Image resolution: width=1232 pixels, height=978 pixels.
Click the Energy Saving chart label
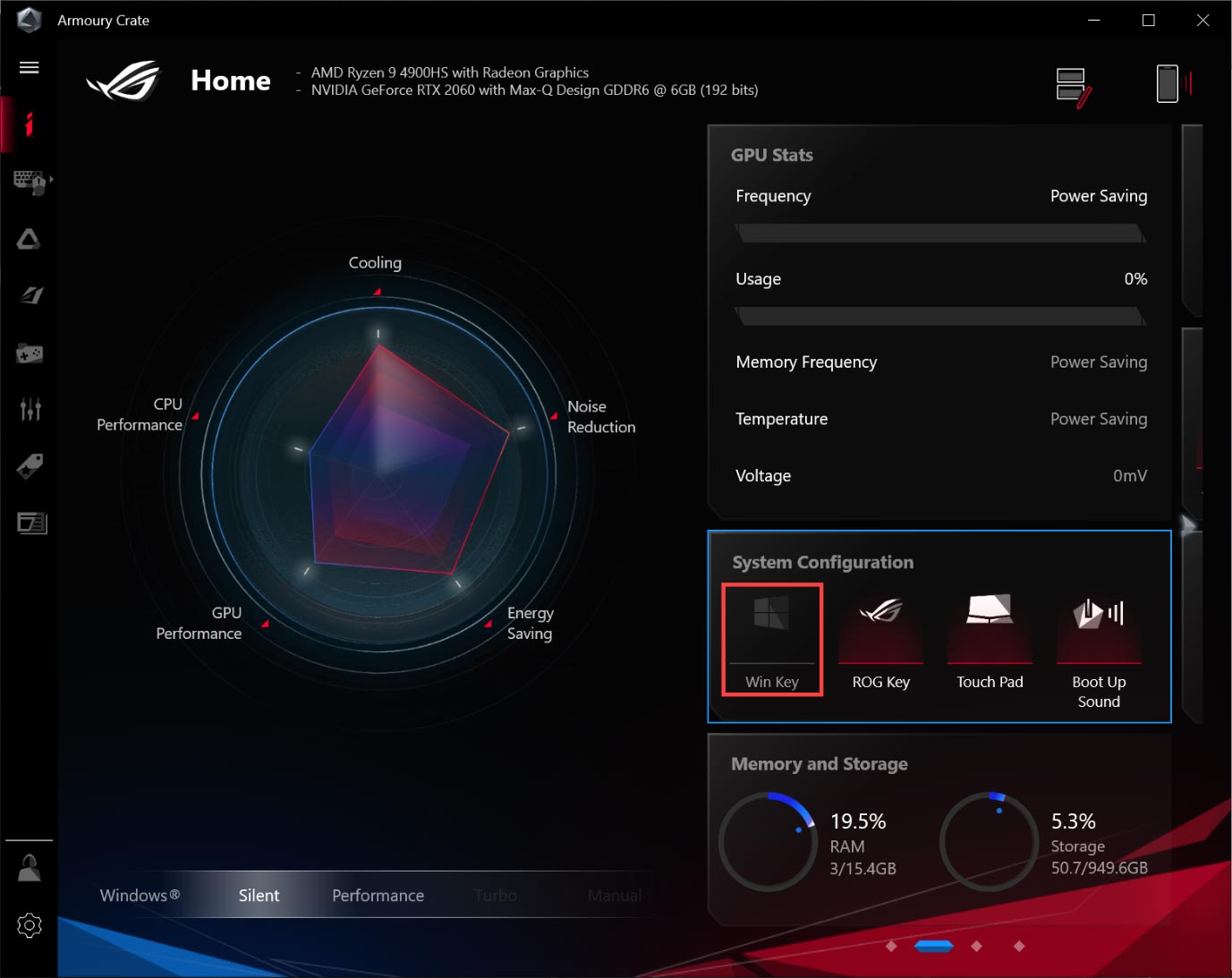[531, 624]
